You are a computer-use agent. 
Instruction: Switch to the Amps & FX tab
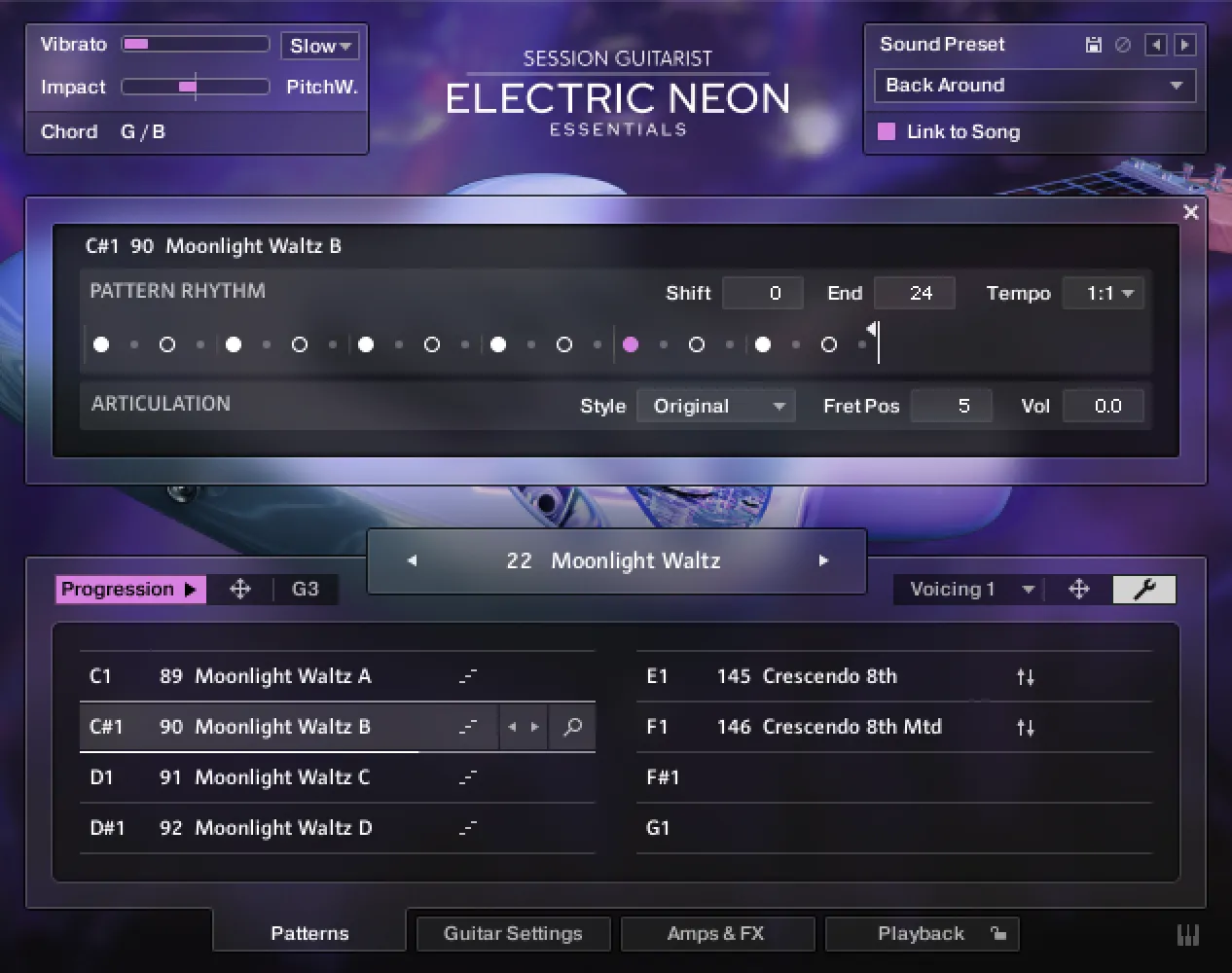pyautogui.click(x=717, y=933)
